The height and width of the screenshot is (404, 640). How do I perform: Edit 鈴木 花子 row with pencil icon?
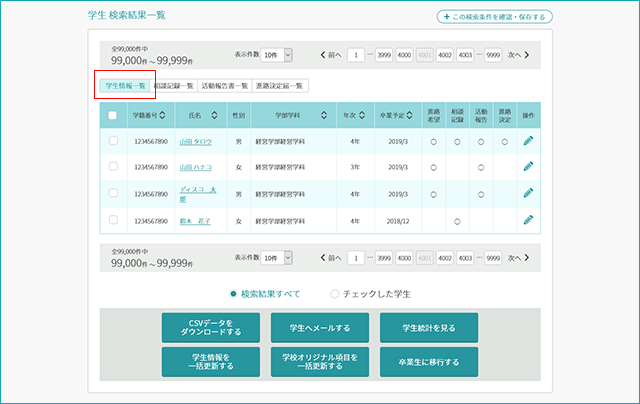coord(528,220)
